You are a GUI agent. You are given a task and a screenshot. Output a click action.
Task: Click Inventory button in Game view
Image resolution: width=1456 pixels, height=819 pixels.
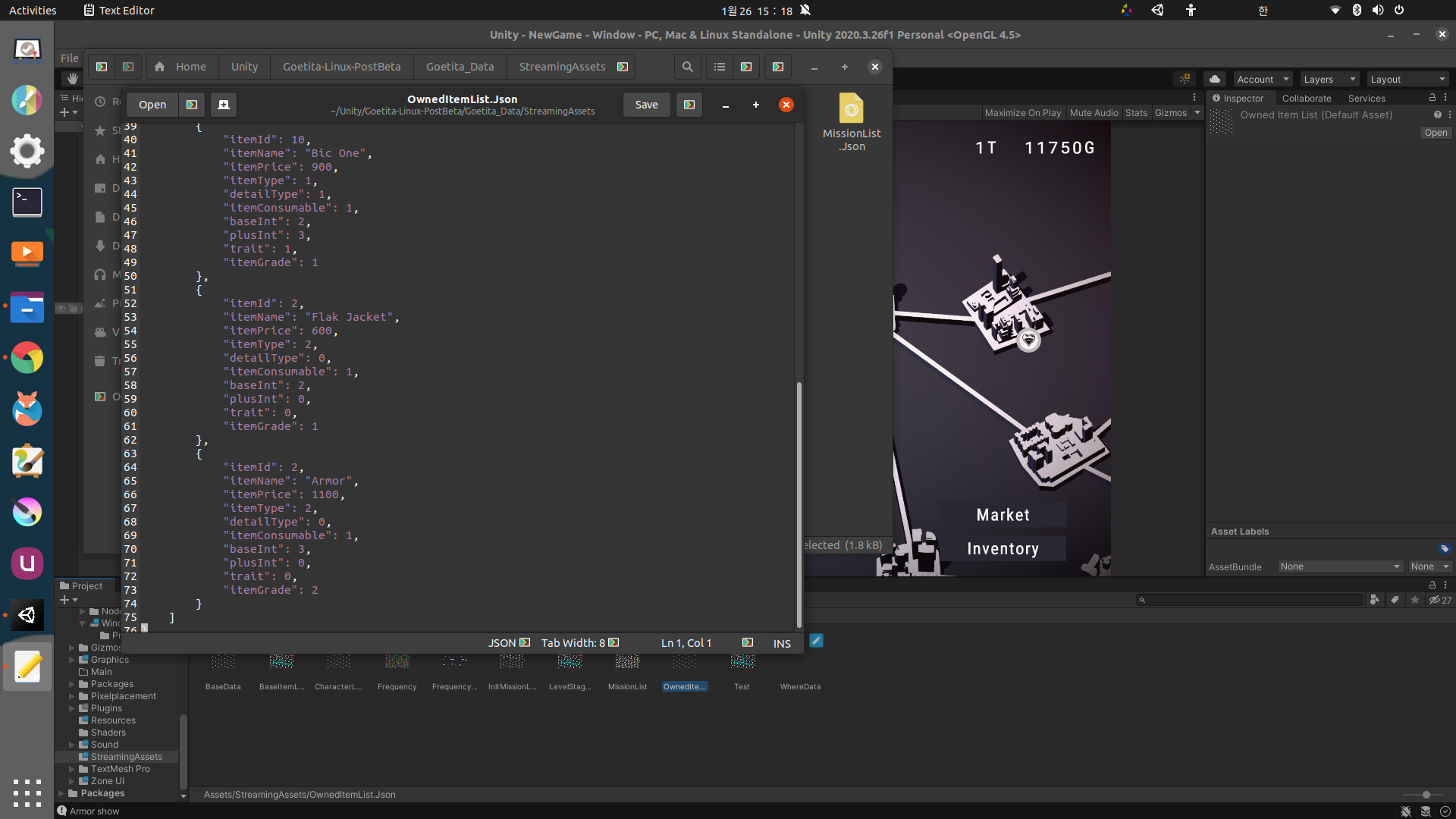[x=1003, y=548]
